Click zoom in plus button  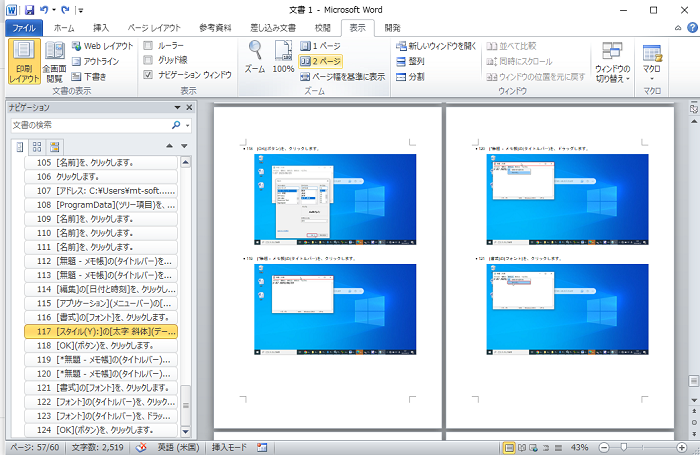click(x=681, y=447)
